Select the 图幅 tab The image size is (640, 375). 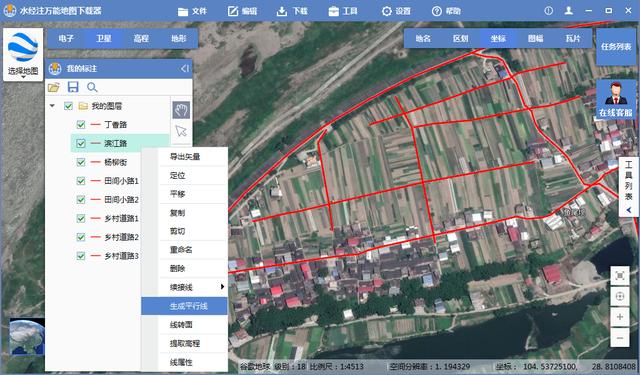tap(536, 38)
